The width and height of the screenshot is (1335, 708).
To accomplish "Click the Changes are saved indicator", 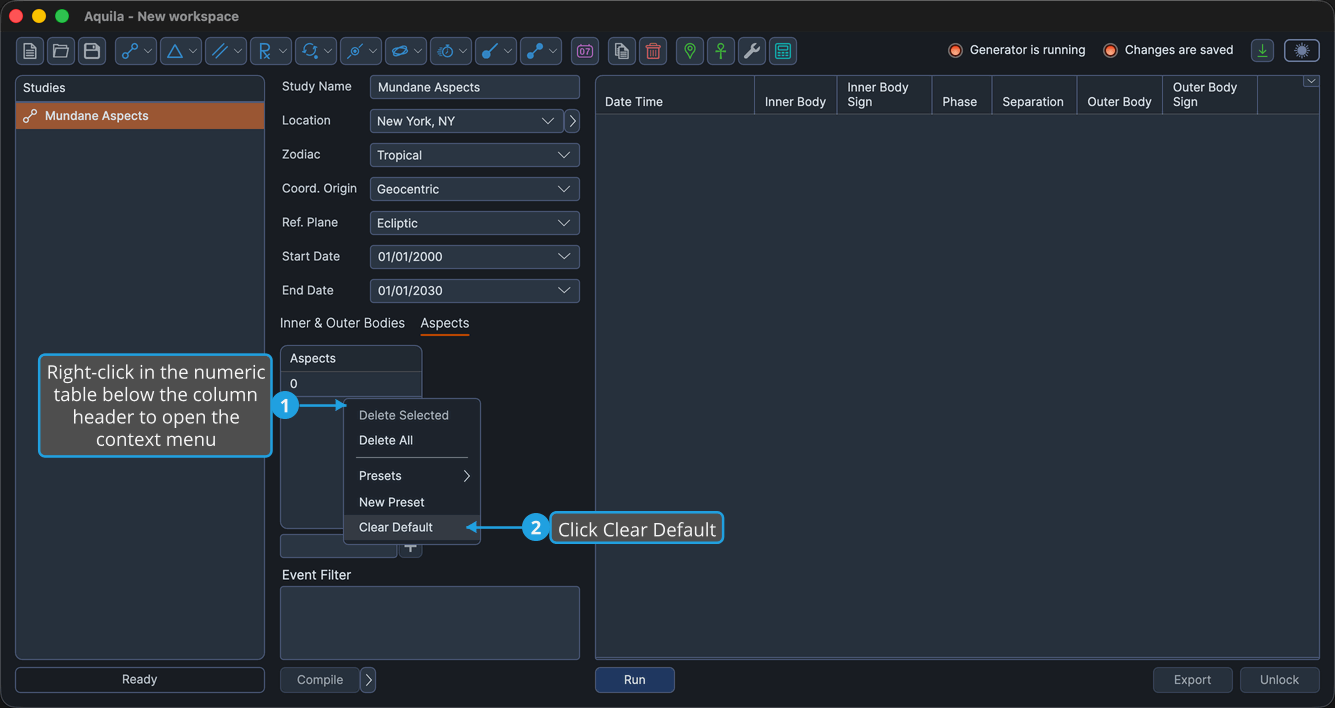I will tap(1168, 50).
